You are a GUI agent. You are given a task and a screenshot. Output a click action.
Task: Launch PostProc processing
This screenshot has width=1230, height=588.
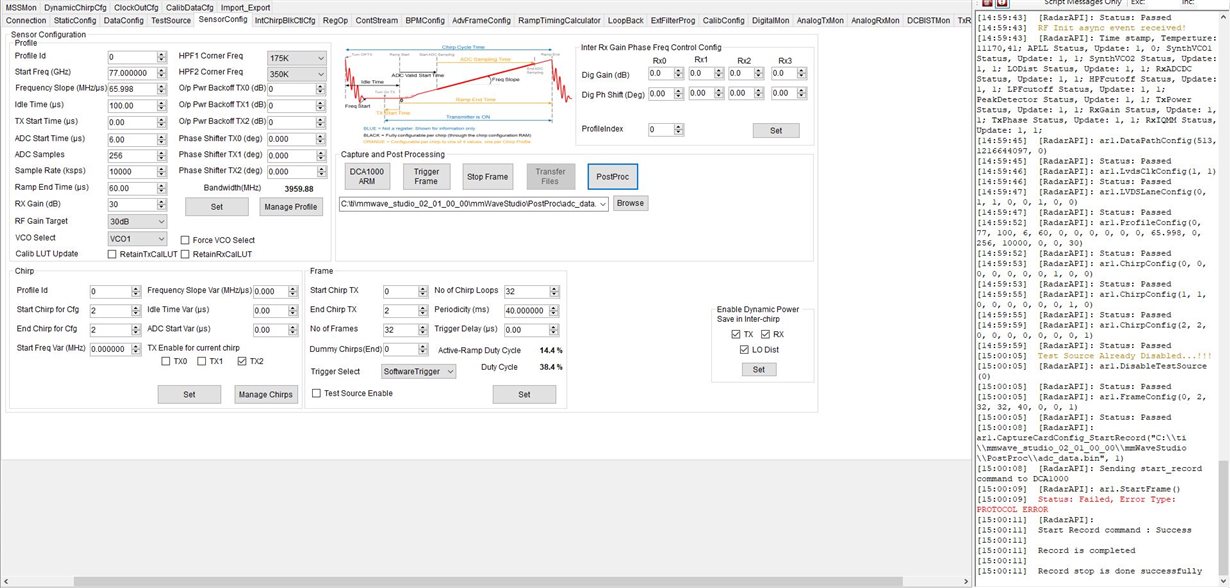(612, 177)
